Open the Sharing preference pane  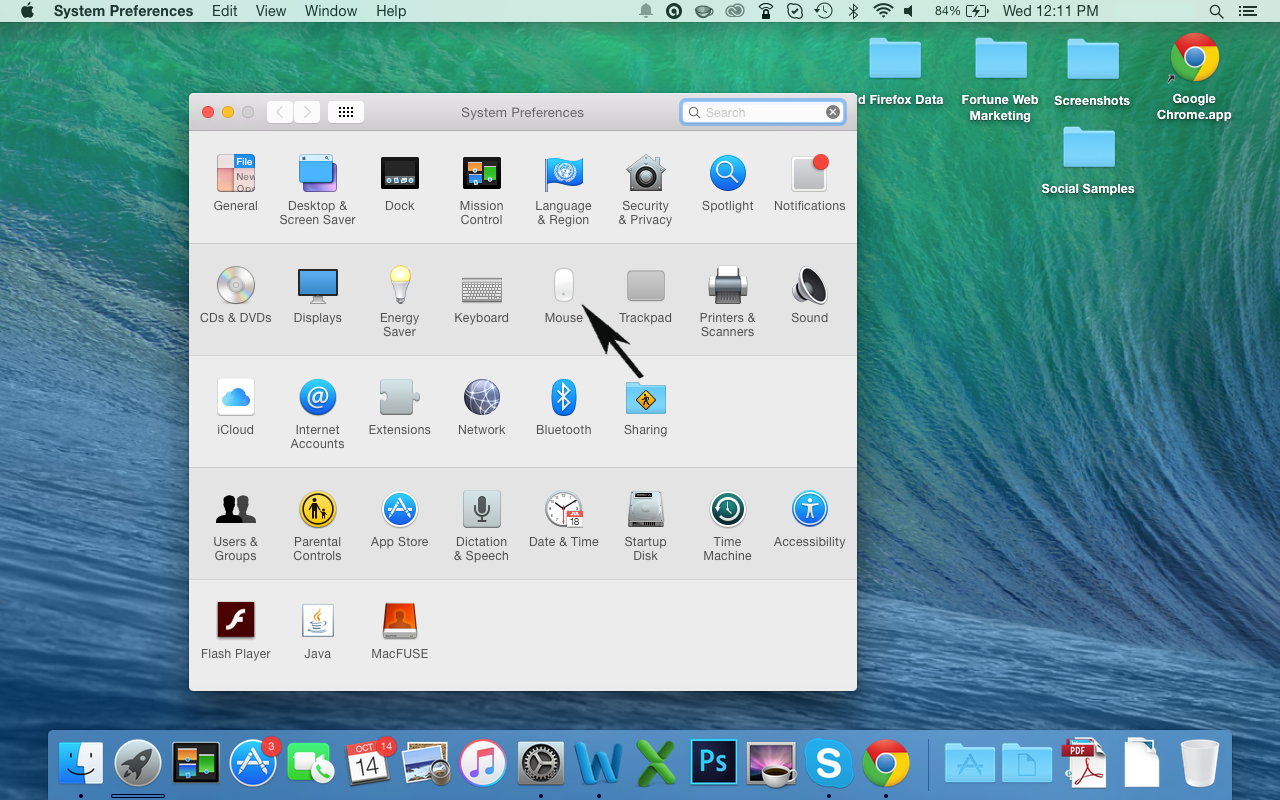click(645, 397)
